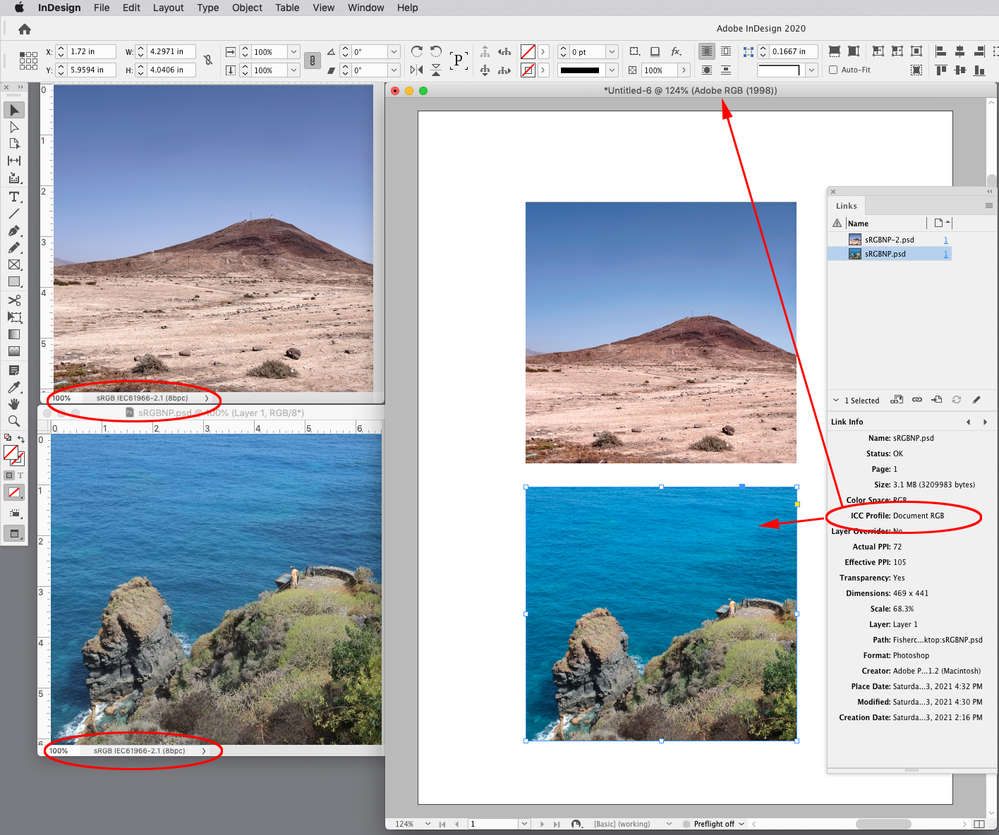Screen dimensions: 999x835
Task: Open the shear angle dropdown
Action: click(x=394, y=70)
